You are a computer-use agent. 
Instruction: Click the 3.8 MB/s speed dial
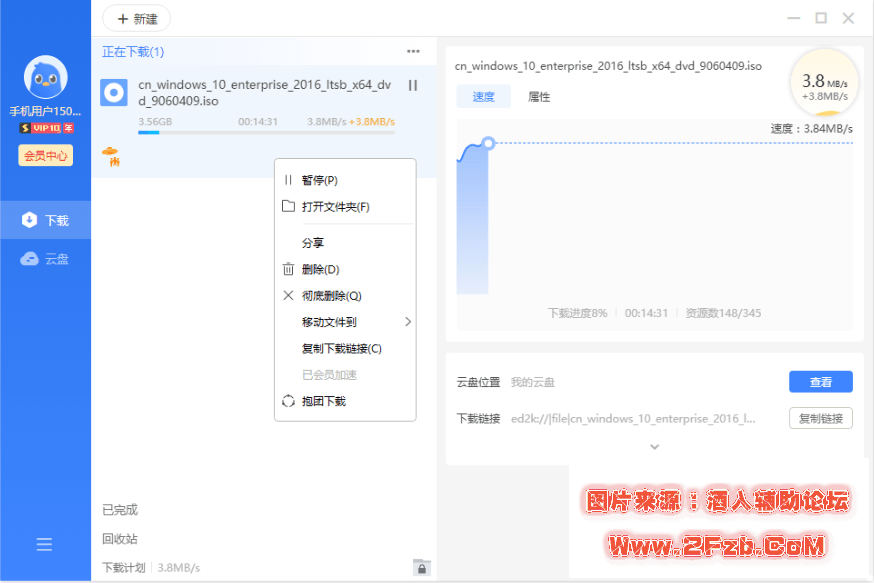[824, 84]
